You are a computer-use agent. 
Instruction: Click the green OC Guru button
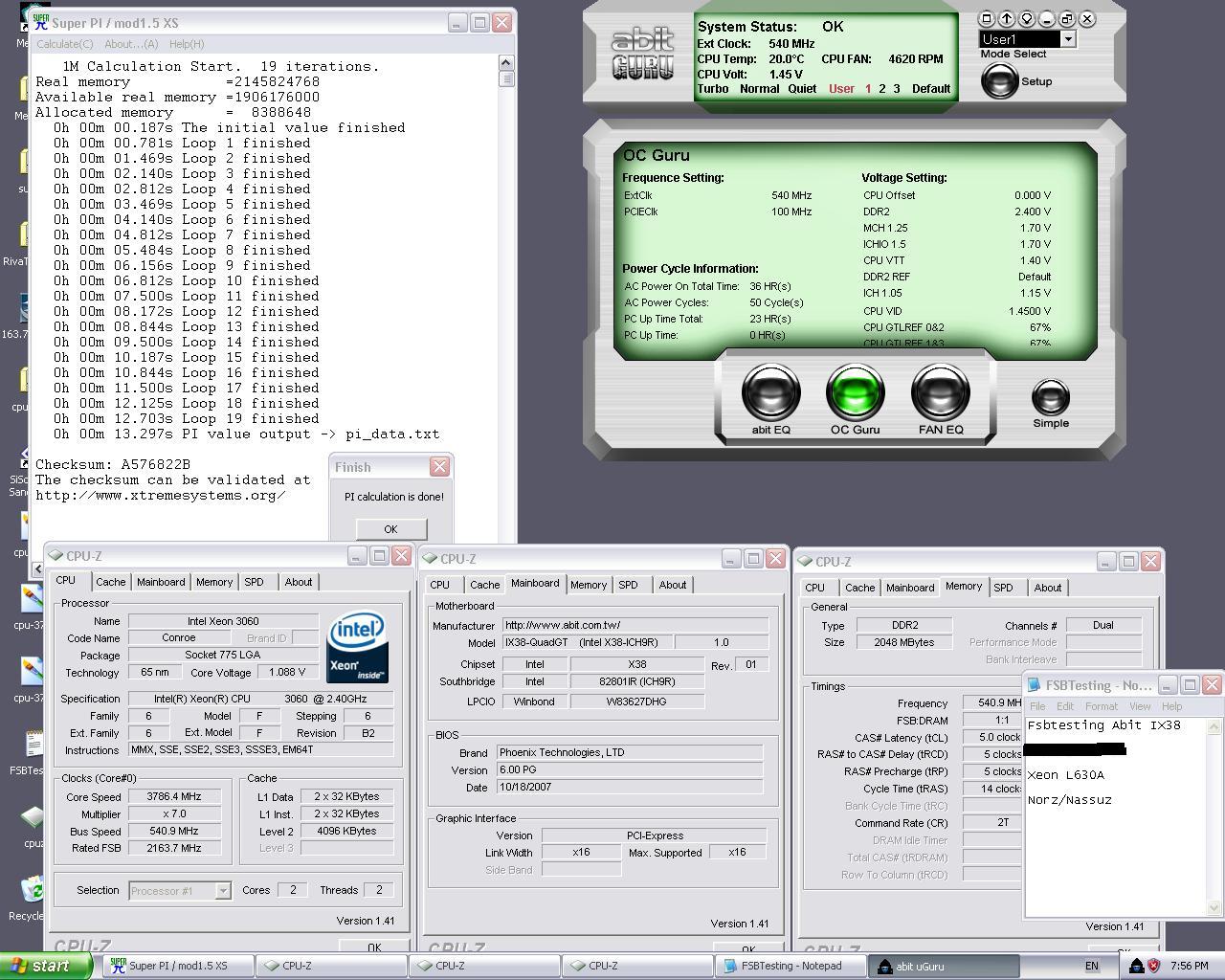click(x=855, y=393)
